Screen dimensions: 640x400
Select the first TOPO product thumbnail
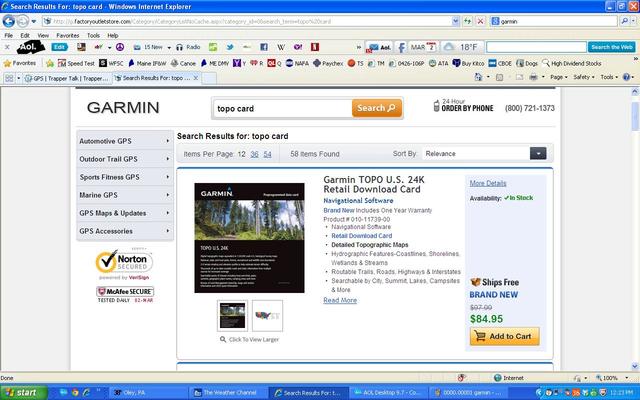pyautogui.click(x=232, y=316)
